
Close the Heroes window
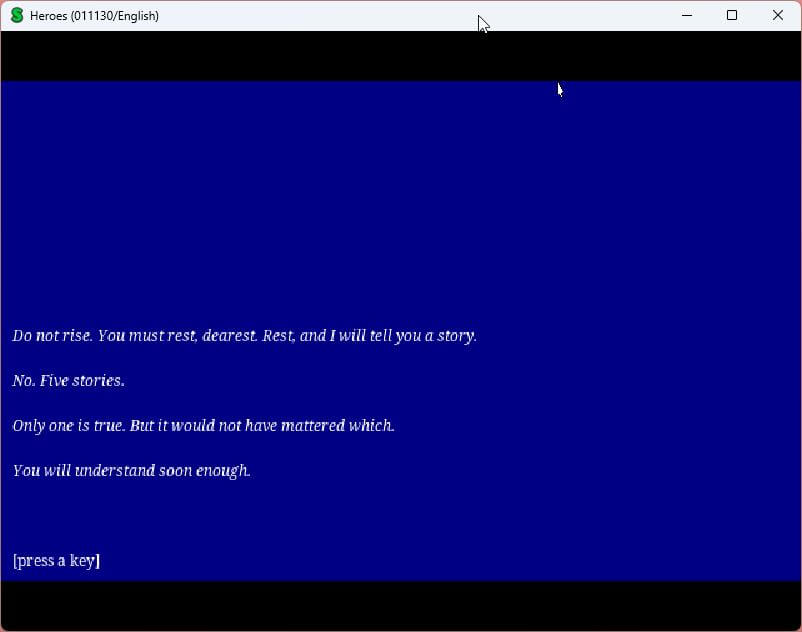click(x=777, y=15)
